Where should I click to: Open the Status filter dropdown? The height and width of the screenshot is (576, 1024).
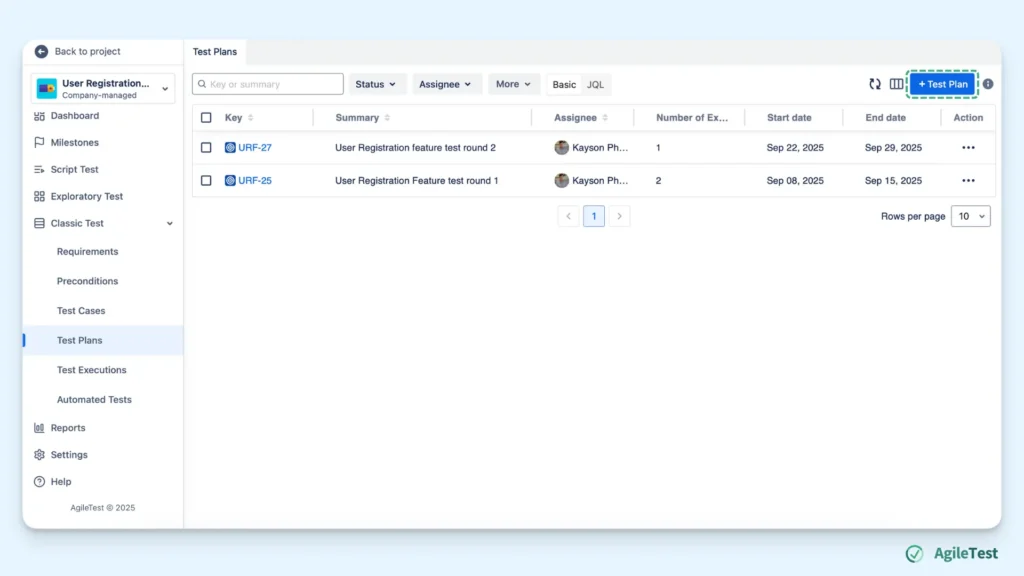[x=376, y=84]
